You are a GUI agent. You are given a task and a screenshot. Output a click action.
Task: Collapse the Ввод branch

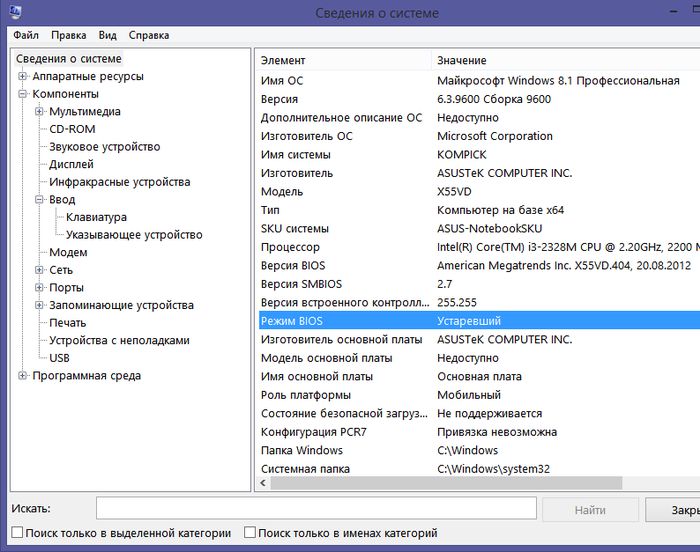(x=40, y=200)
